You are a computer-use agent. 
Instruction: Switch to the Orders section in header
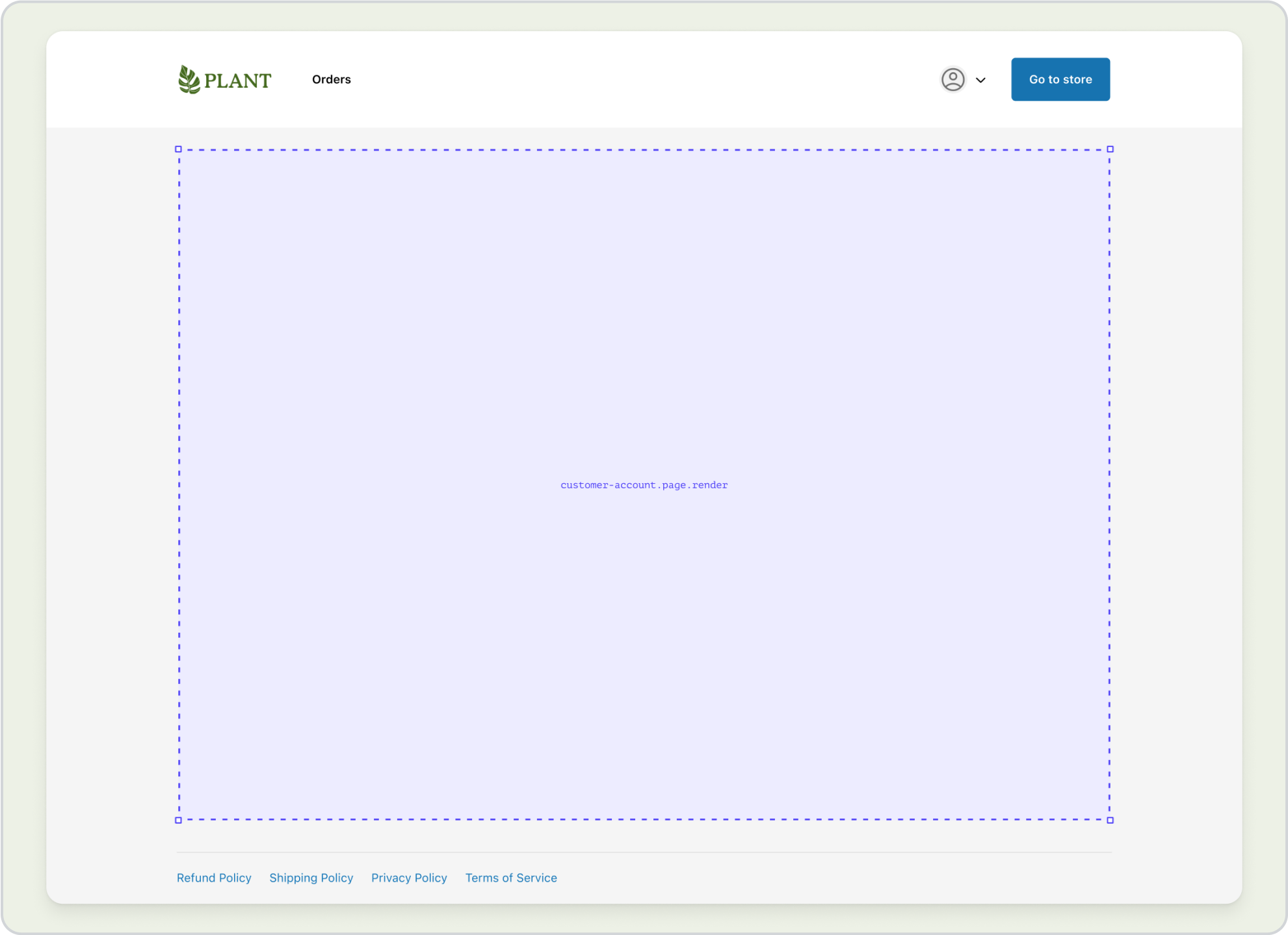click(x=332, y=79)
